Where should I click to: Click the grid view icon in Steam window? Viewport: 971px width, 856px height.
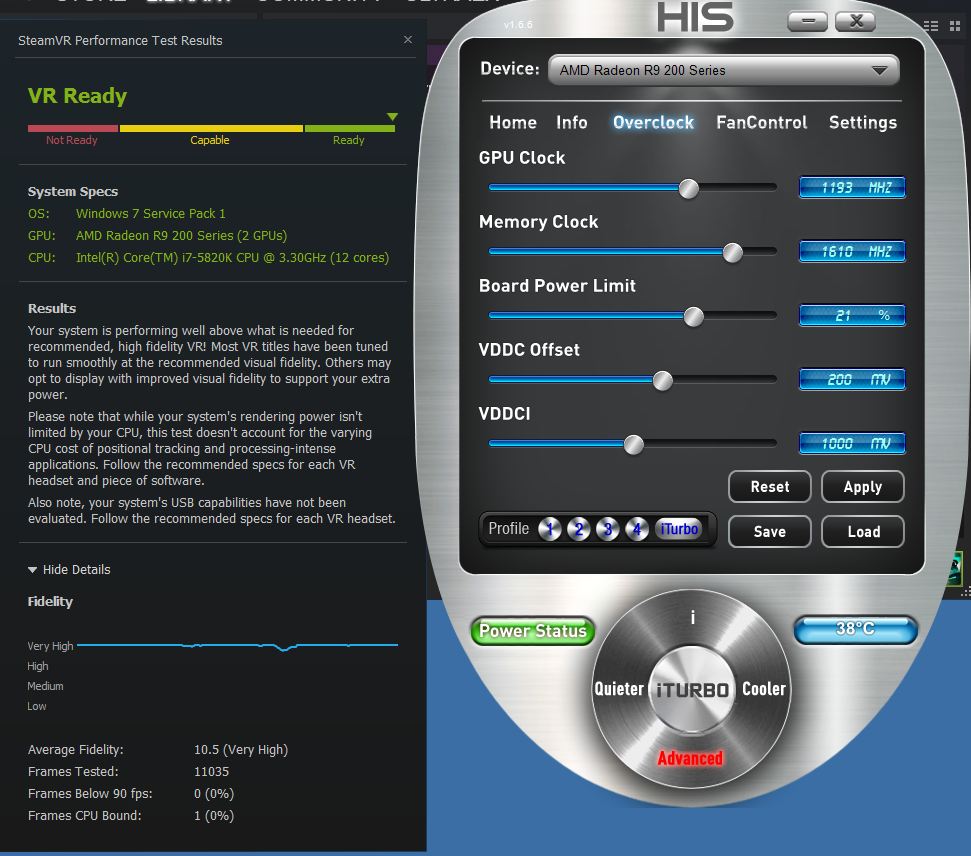tap(955, 26)
